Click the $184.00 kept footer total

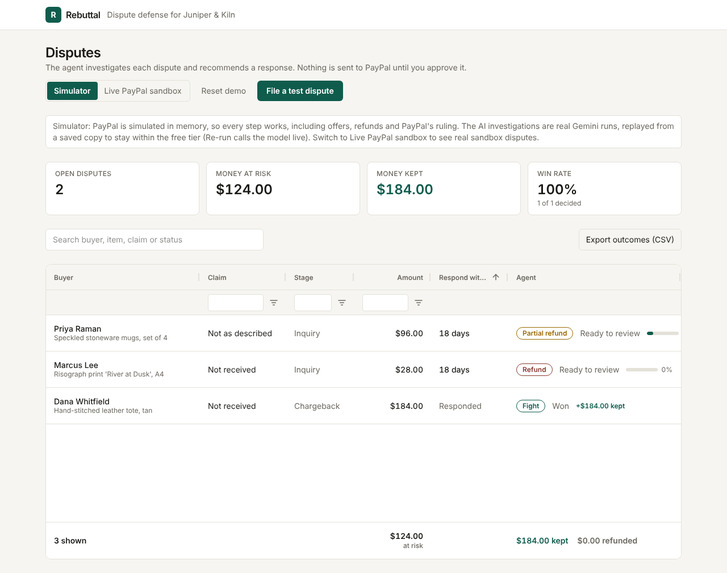coord(542,541)
